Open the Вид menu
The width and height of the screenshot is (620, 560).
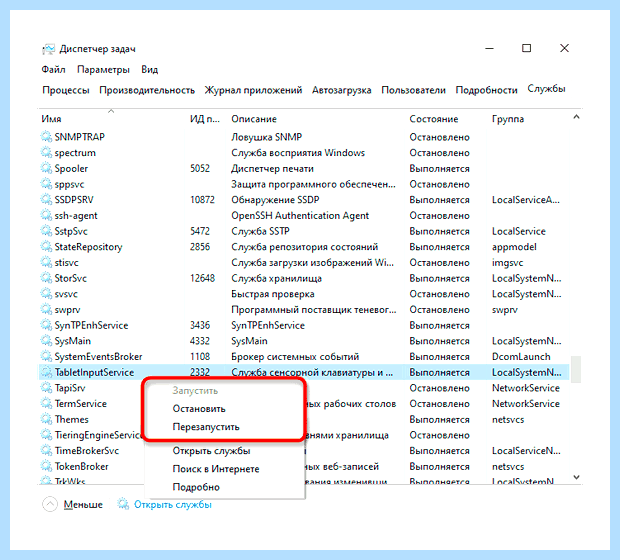(x=149, y=70)
